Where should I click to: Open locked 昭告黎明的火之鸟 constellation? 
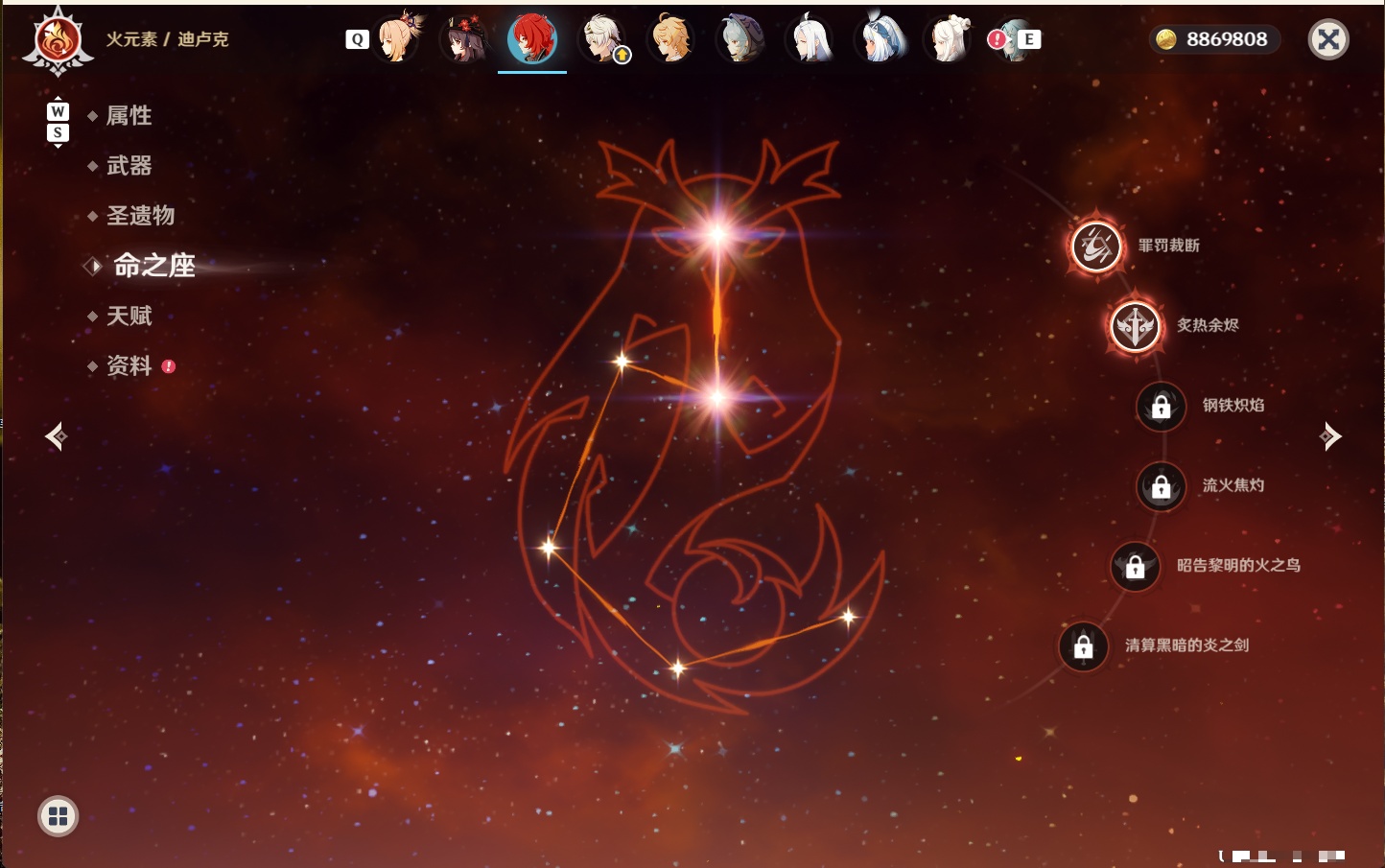coord(1135,566)
